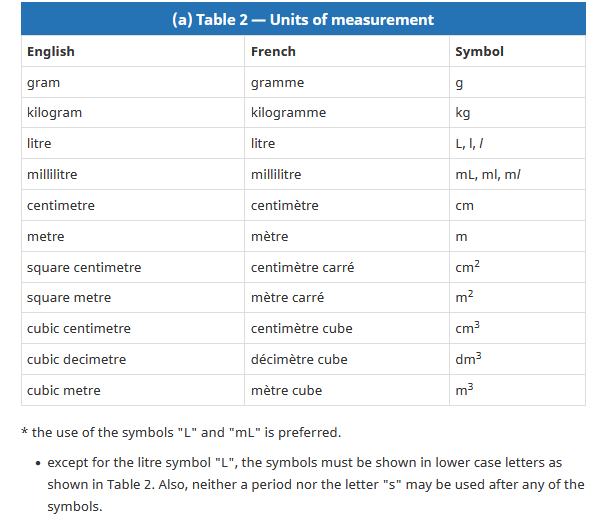The height and width of the screenshot is (518, 608).
Task: Click the Symbol column header
Action: tap(479, 51)
